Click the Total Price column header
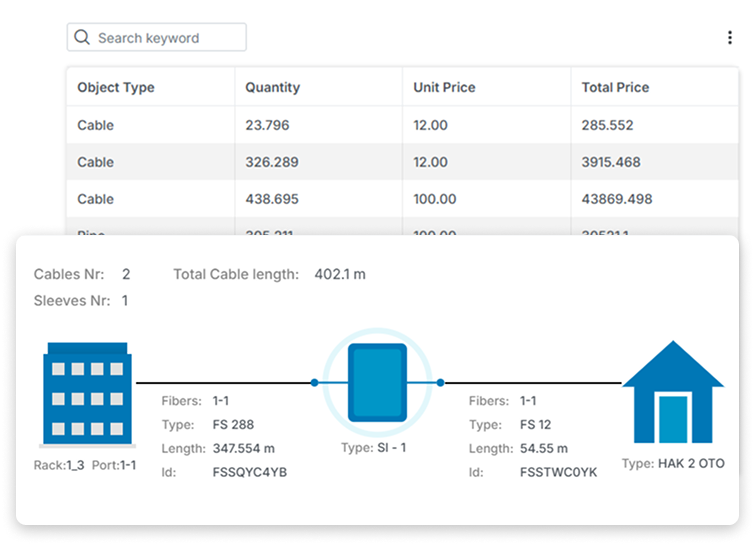The height and width of the screenshot is (545, 756). point(615,88)
